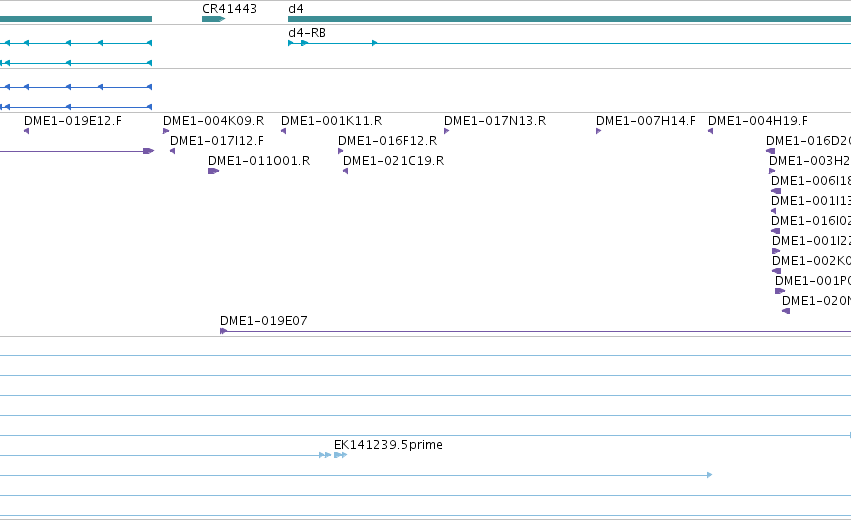Screen dimensions: 851x520
Task: Select the arrow glyph under DME1-004H19.F
Action: [x=710, y=131]
